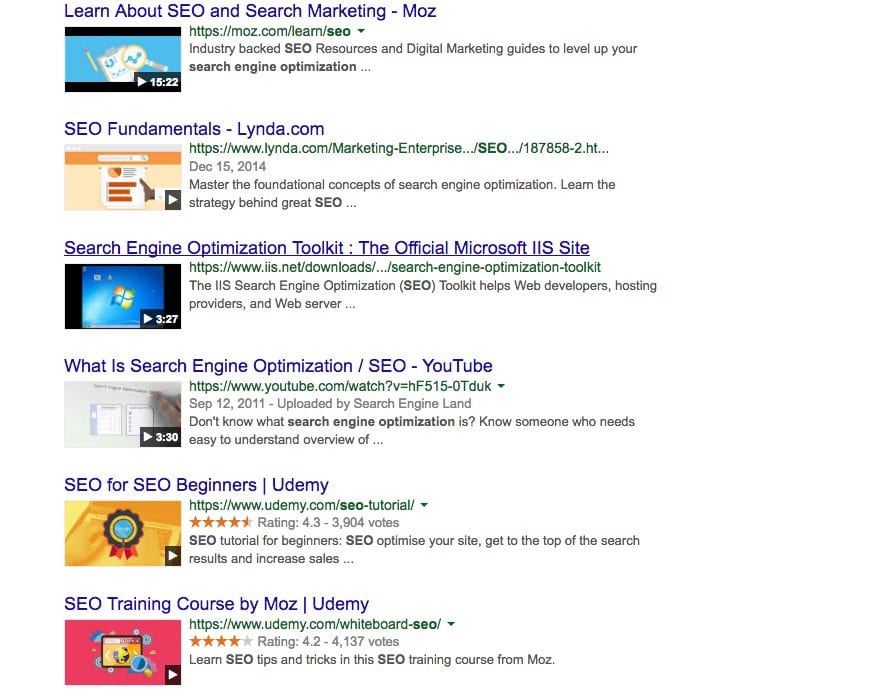Click Sep 12, 2011 Uploaded by Search Engine Land
Image resolution: width=884 pixels, height=699 pixels.
click(330, 404)
